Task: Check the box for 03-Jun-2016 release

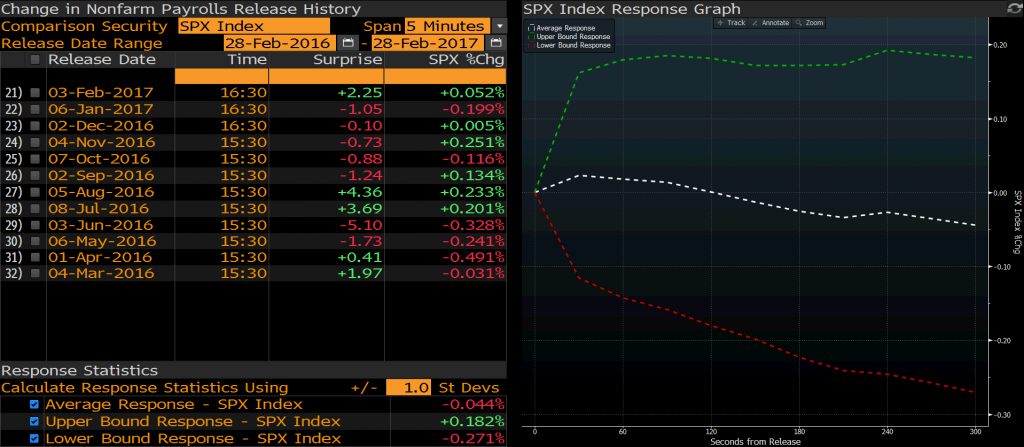Action: pos(35,225)
